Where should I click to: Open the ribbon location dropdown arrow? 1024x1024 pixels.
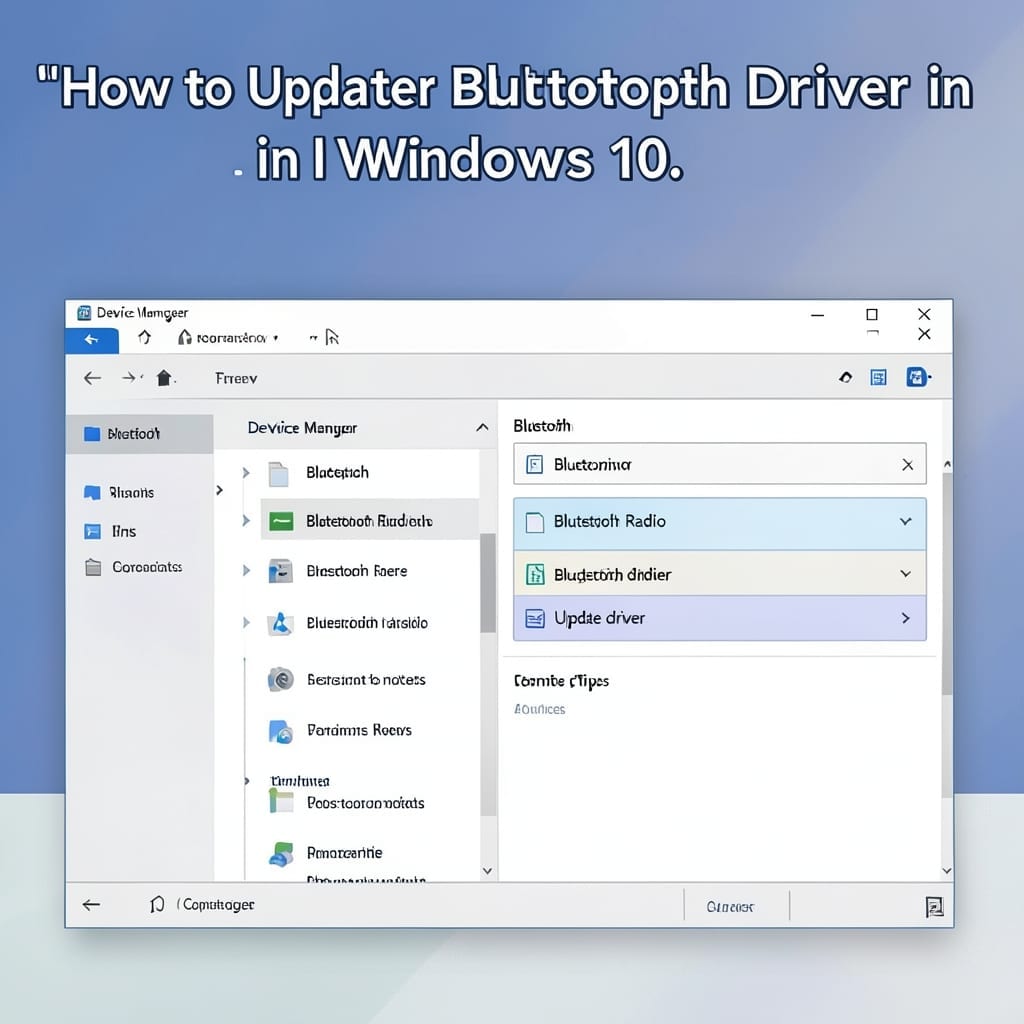click(276, 338)
